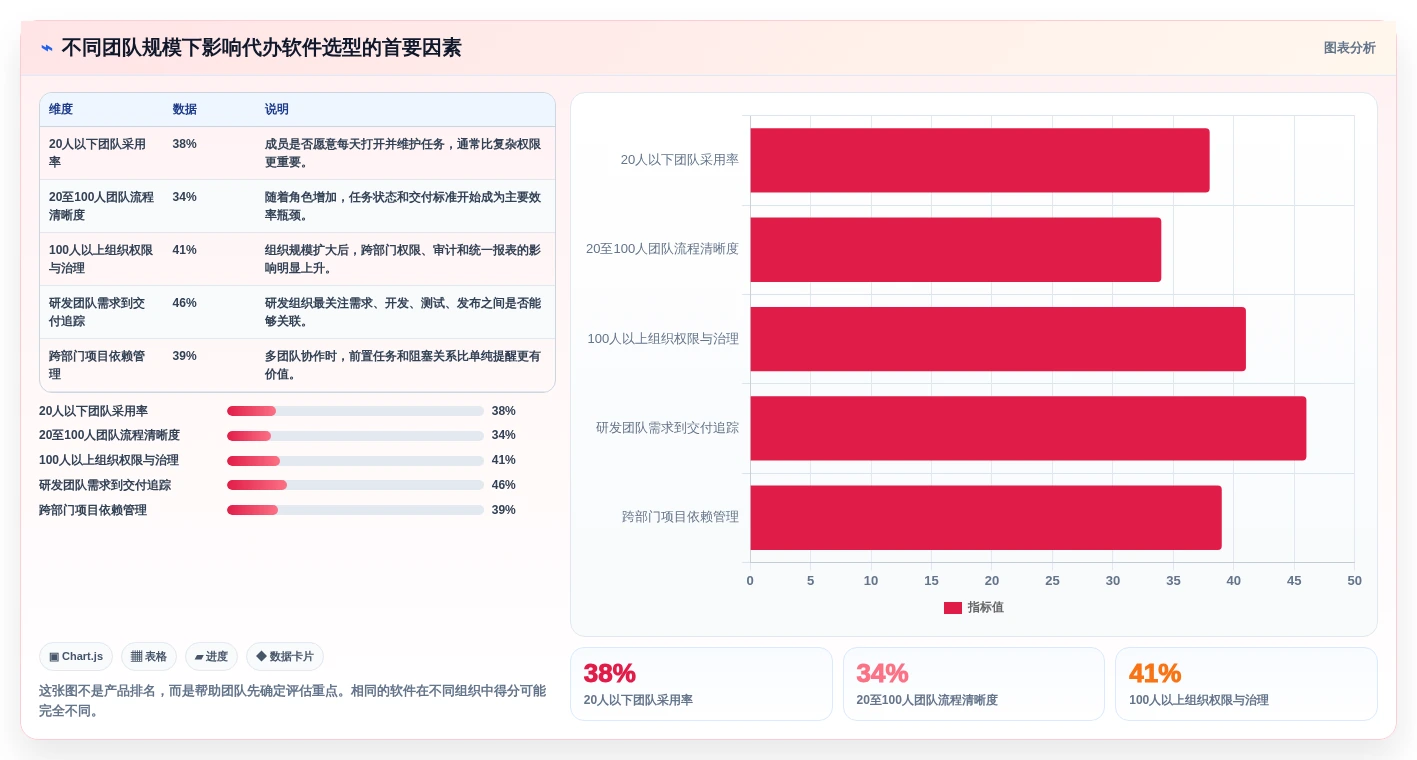This screenshot has width=1417, height=760.
Task: Click the chart bar for 研发团队需求到交付追踪
Action: (x=1028, y=428)
